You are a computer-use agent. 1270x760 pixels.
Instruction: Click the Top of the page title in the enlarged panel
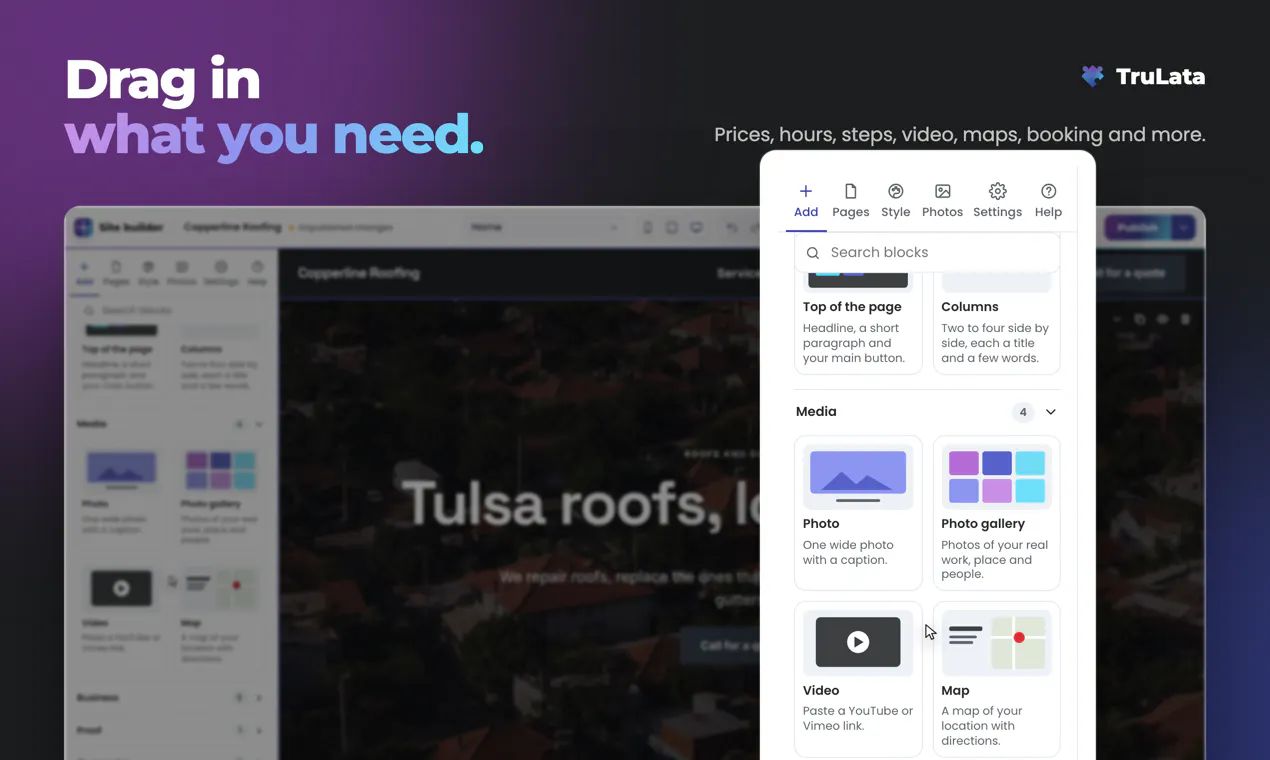(852, 307)
